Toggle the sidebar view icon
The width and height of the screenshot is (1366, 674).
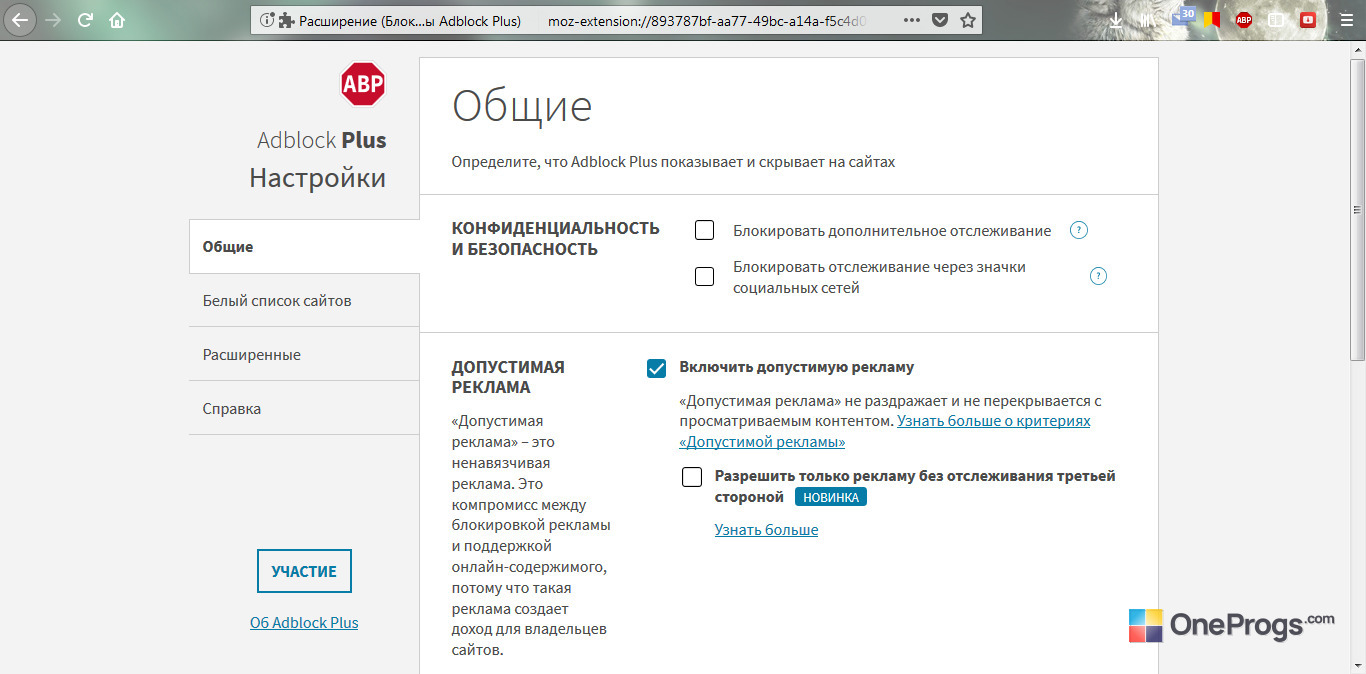point(1276,19)
